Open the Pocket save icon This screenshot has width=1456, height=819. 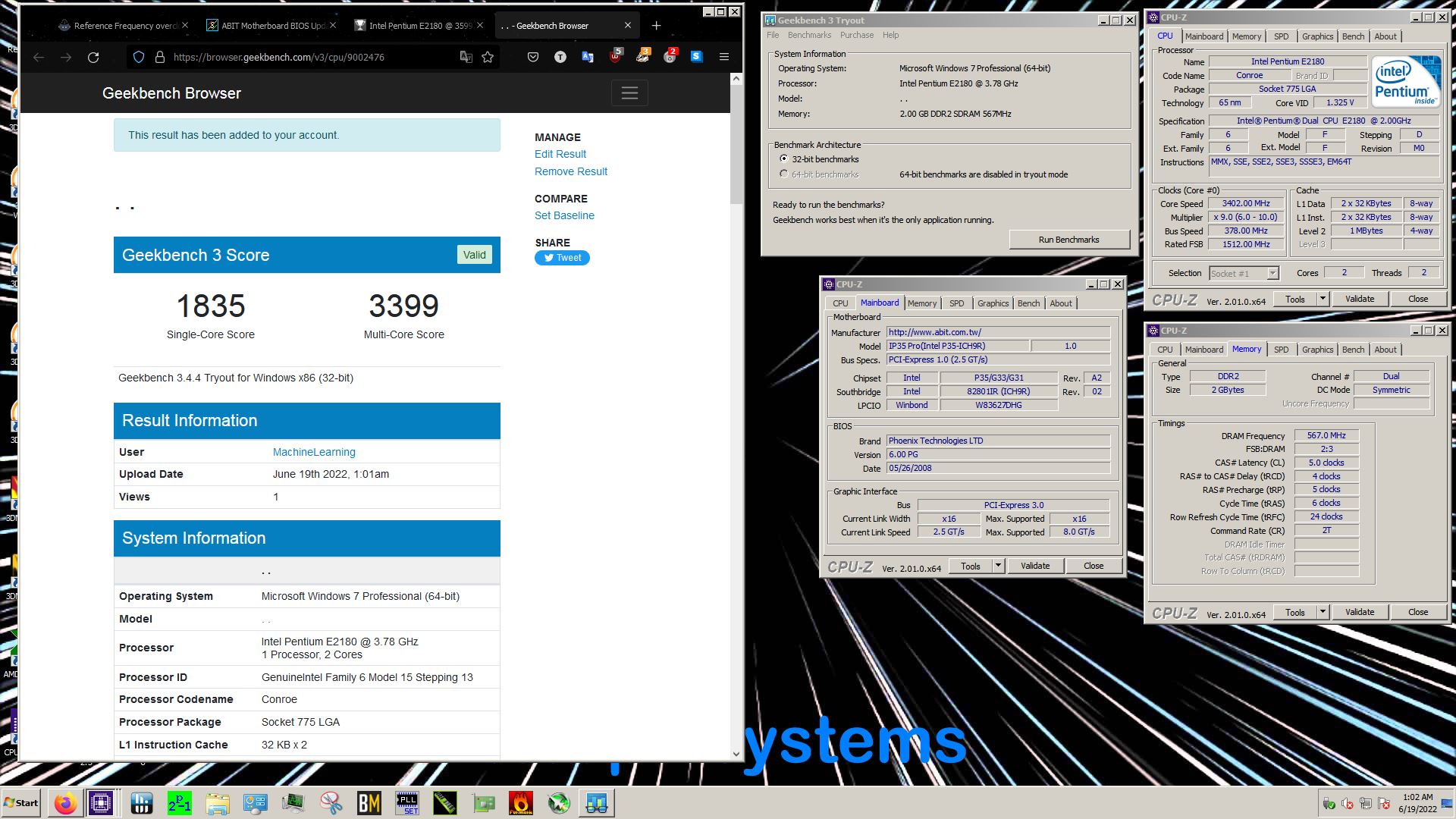click(x=533, y=57)
